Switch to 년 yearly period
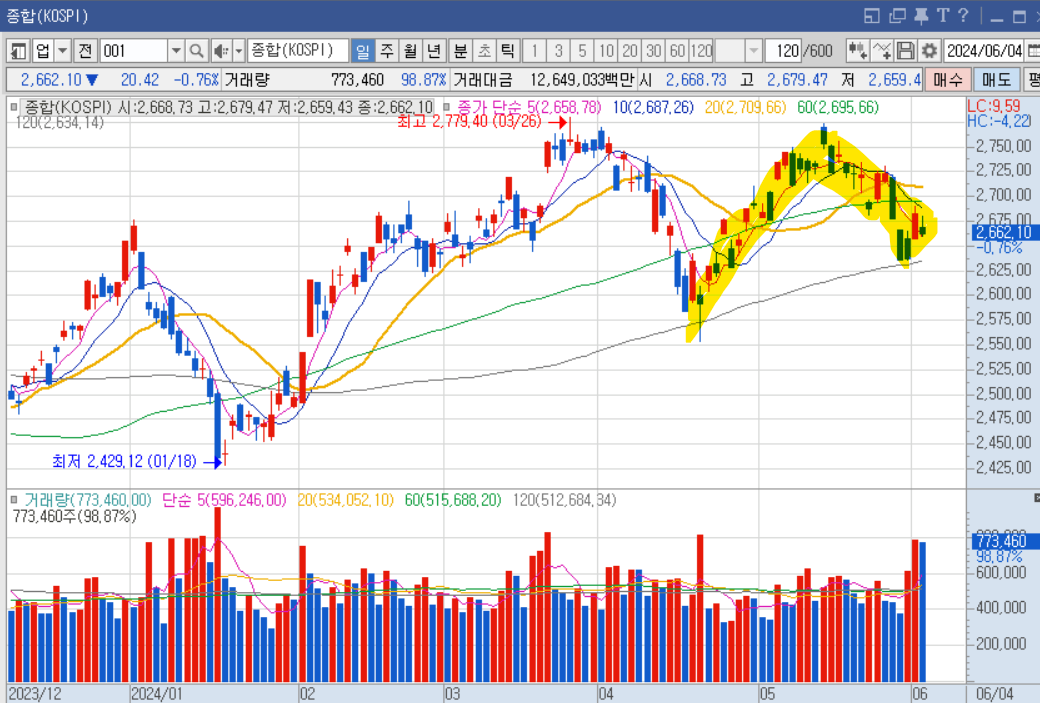Viewport: 1040px width, 703px height. (434, 50)
